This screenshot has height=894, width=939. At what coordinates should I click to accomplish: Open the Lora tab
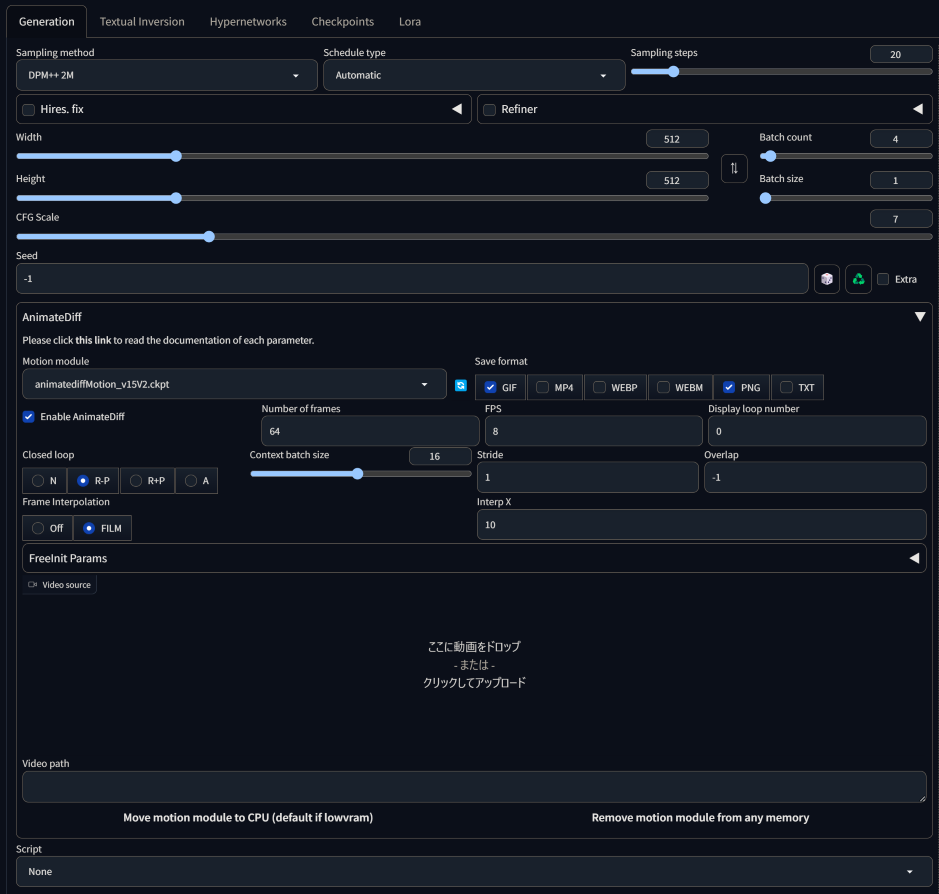coord(409,20)
